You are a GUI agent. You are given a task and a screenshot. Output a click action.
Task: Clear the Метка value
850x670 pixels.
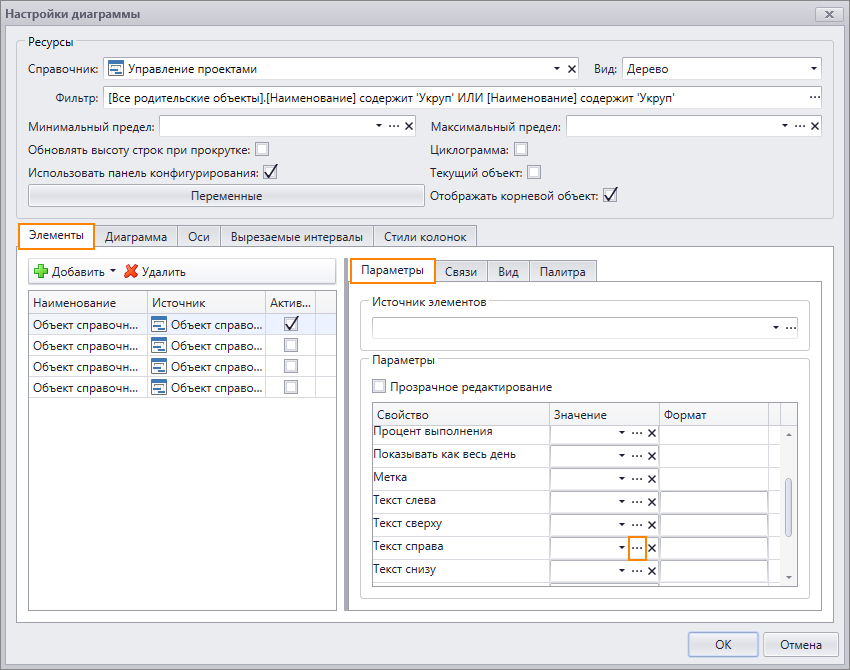(x=652, y=479)
